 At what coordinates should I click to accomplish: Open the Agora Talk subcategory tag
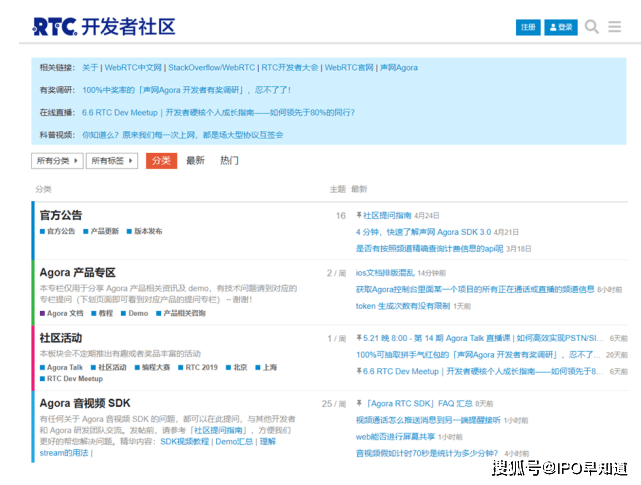[61, 367]
